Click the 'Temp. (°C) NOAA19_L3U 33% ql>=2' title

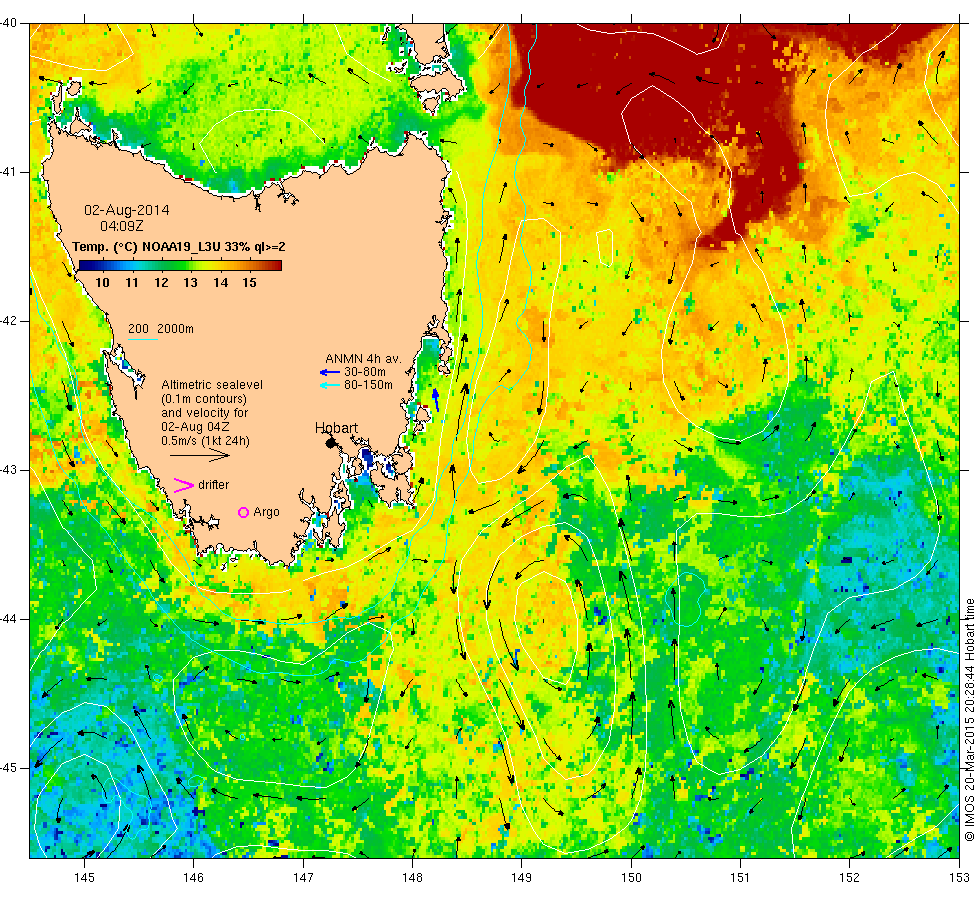[x=179, y=247]
